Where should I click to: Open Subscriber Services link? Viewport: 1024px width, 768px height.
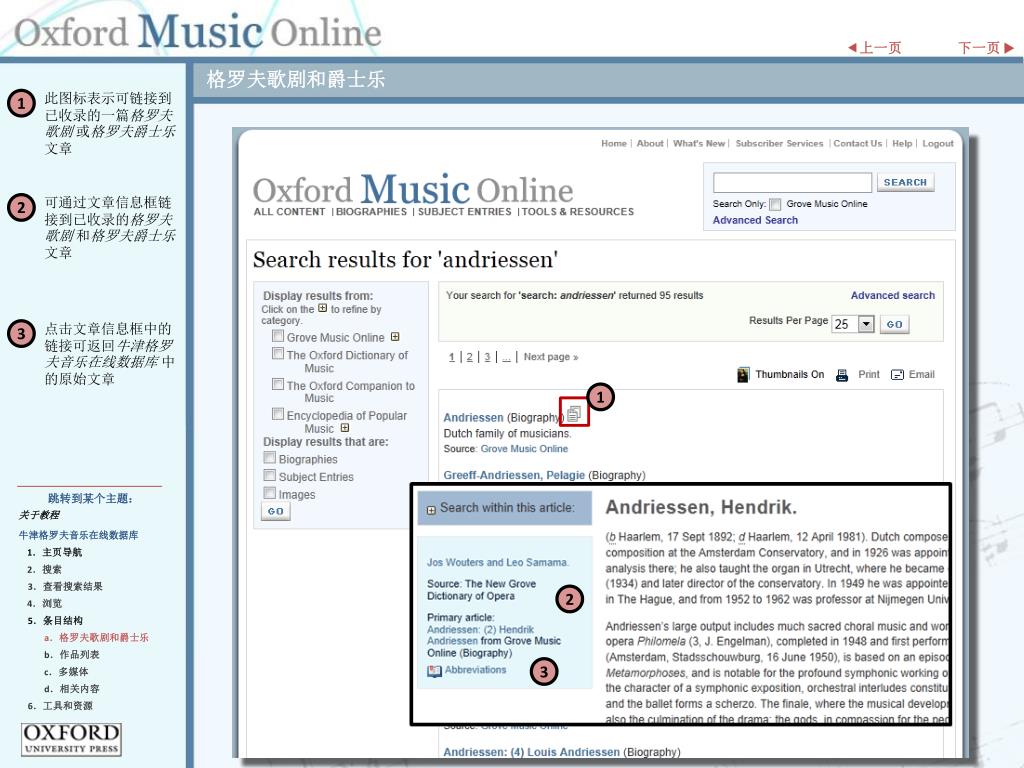pos(779,143)
